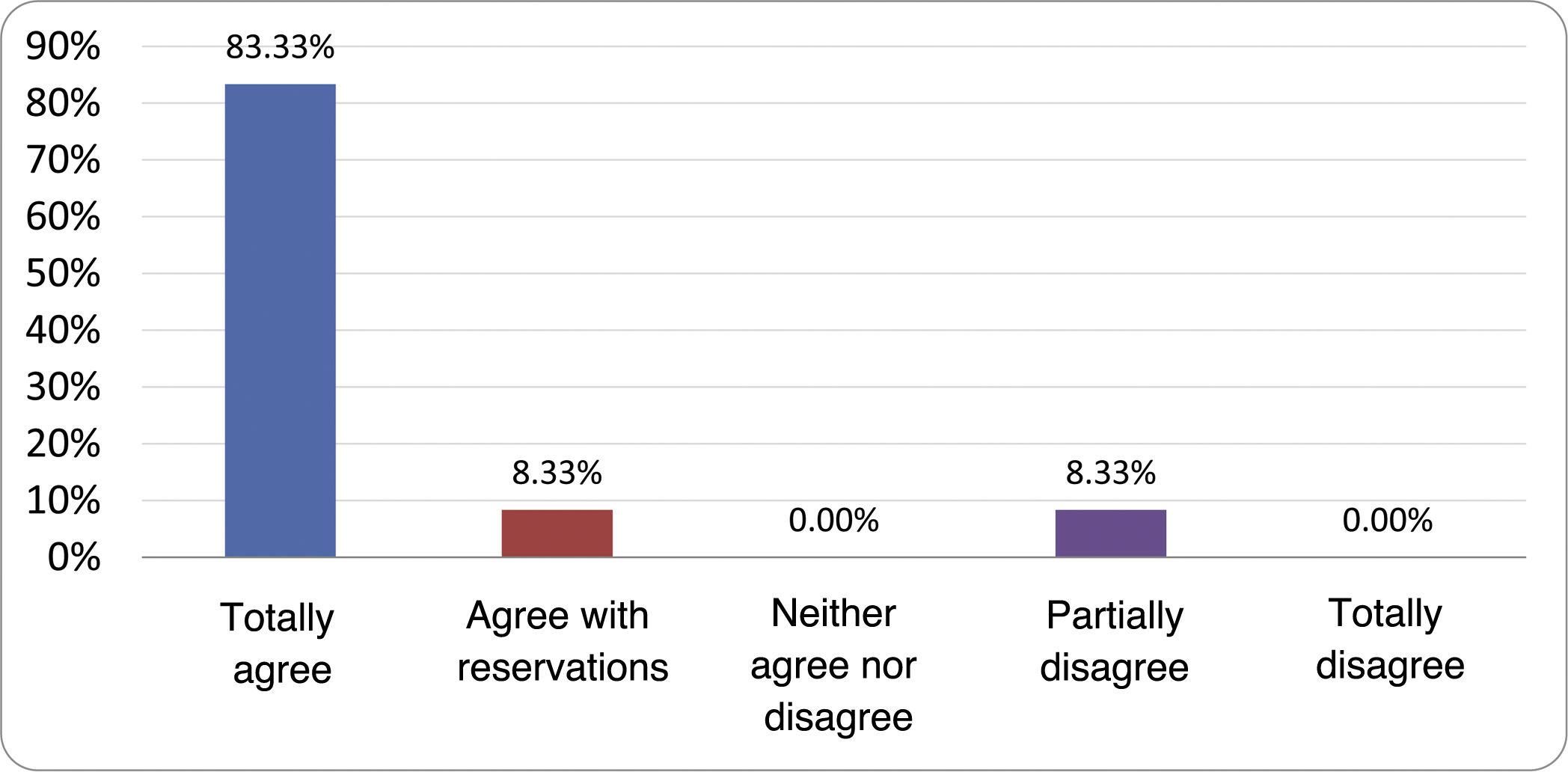Select the 83.33% data label

tap(280, 47)
